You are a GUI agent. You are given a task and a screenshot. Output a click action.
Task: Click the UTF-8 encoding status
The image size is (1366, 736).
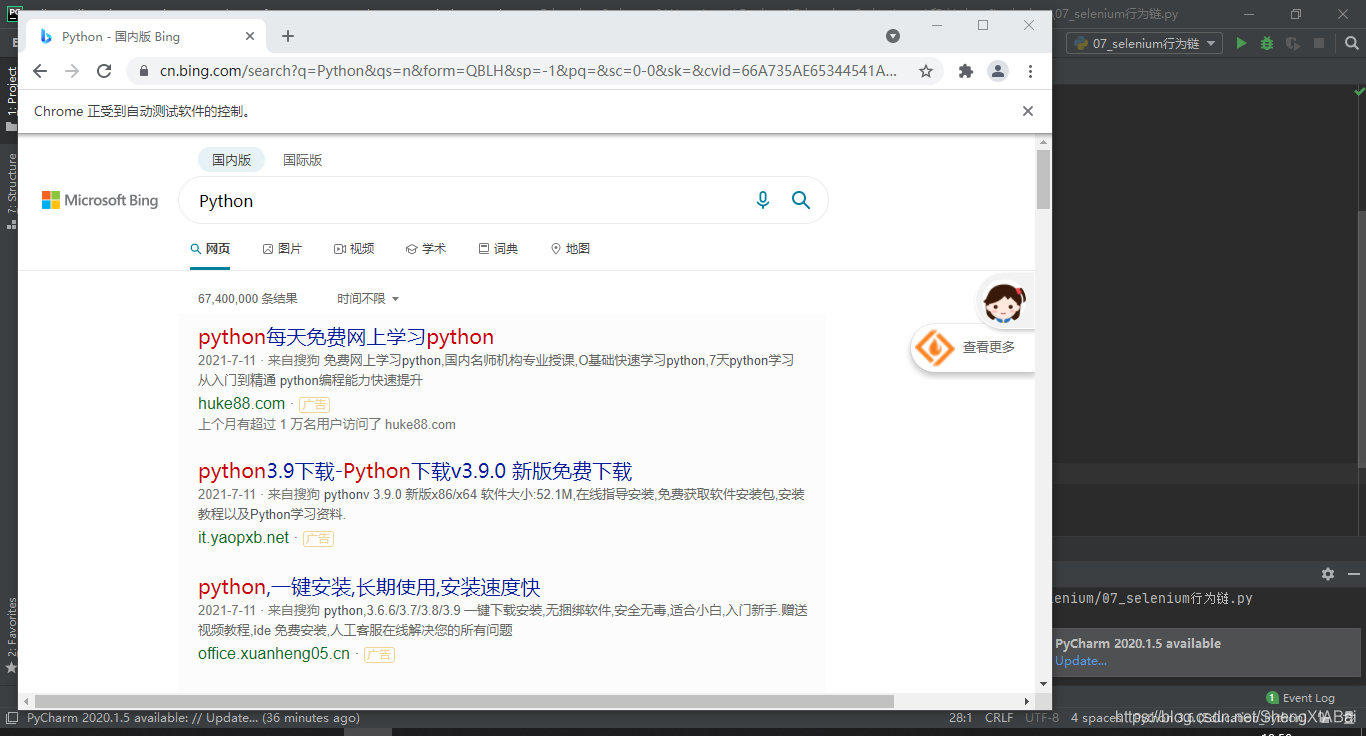click(x=1041, y=718)
